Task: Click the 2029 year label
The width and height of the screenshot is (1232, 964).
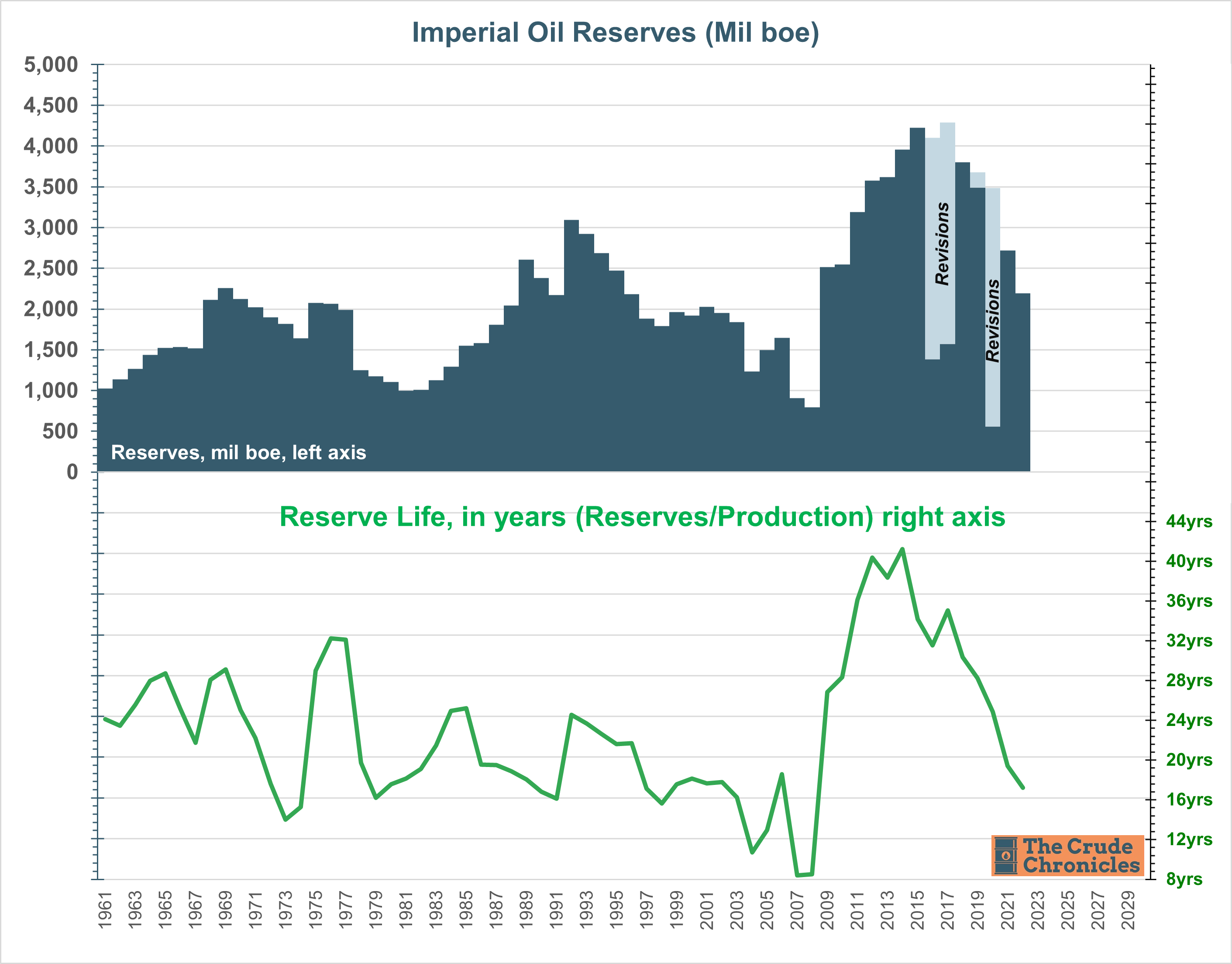Action: point(1128,910)
